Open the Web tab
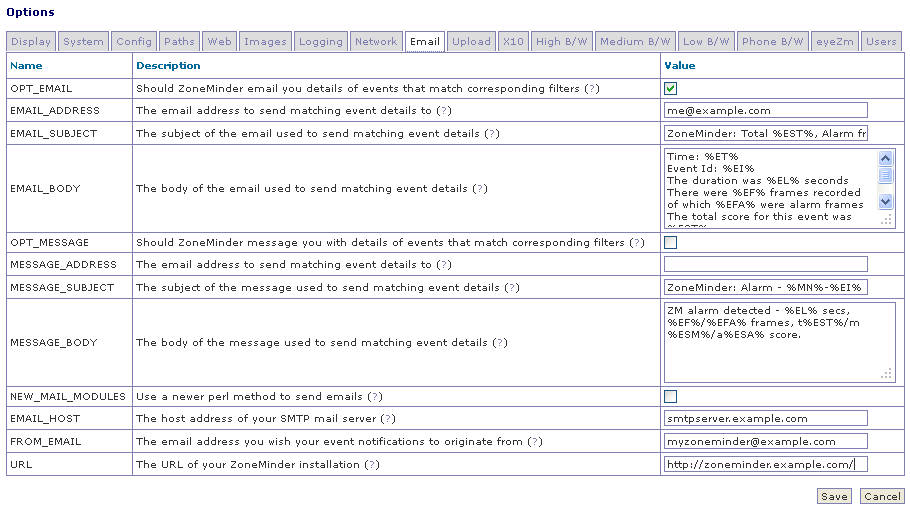910x510 pixels. pyautogui.click(x=219, y=42)
